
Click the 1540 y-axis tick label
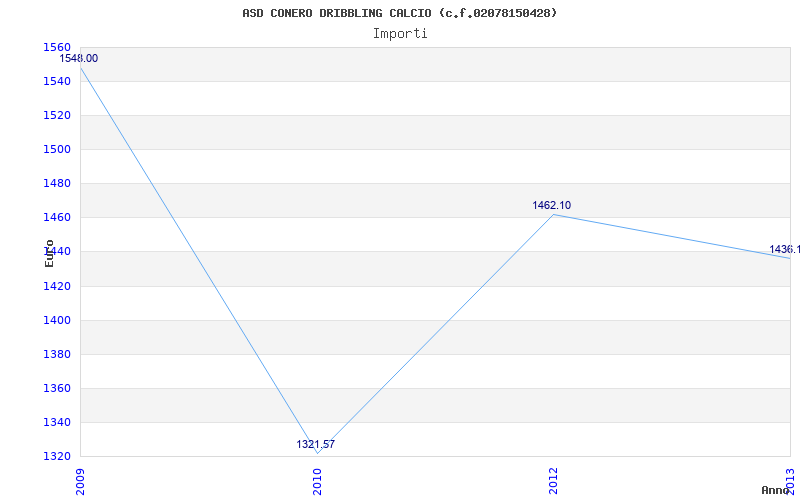click(x=57, y=82)
